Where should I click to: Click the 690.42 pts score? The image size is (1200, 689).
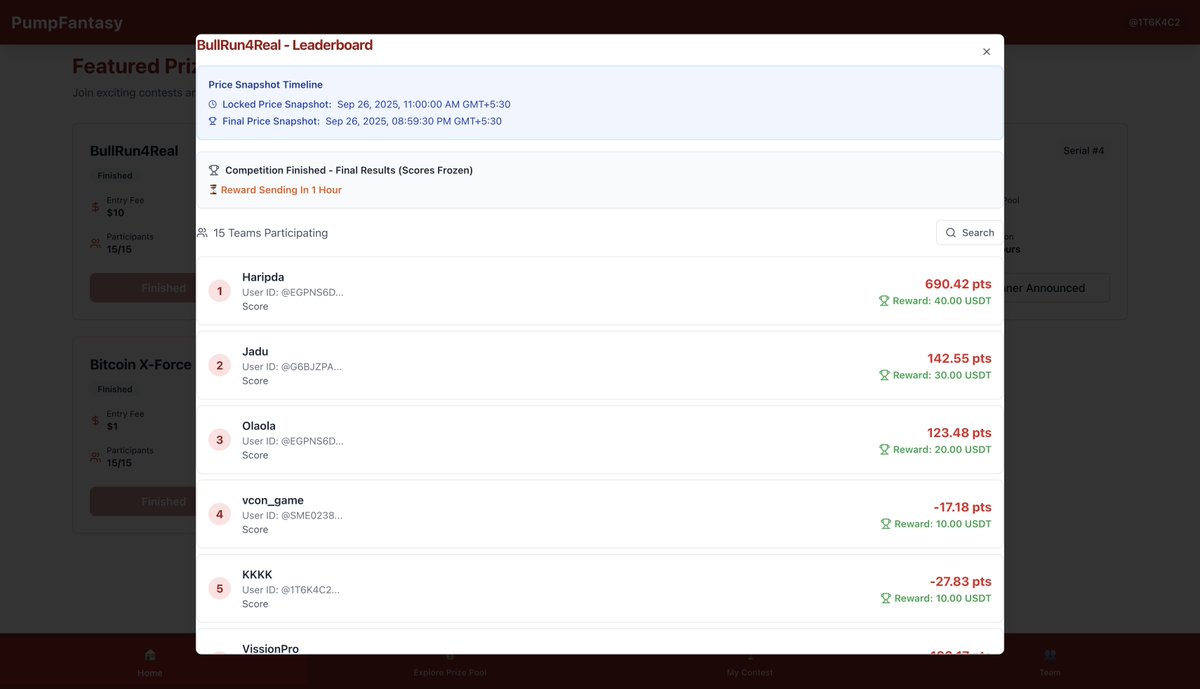[x=958, y=284]
